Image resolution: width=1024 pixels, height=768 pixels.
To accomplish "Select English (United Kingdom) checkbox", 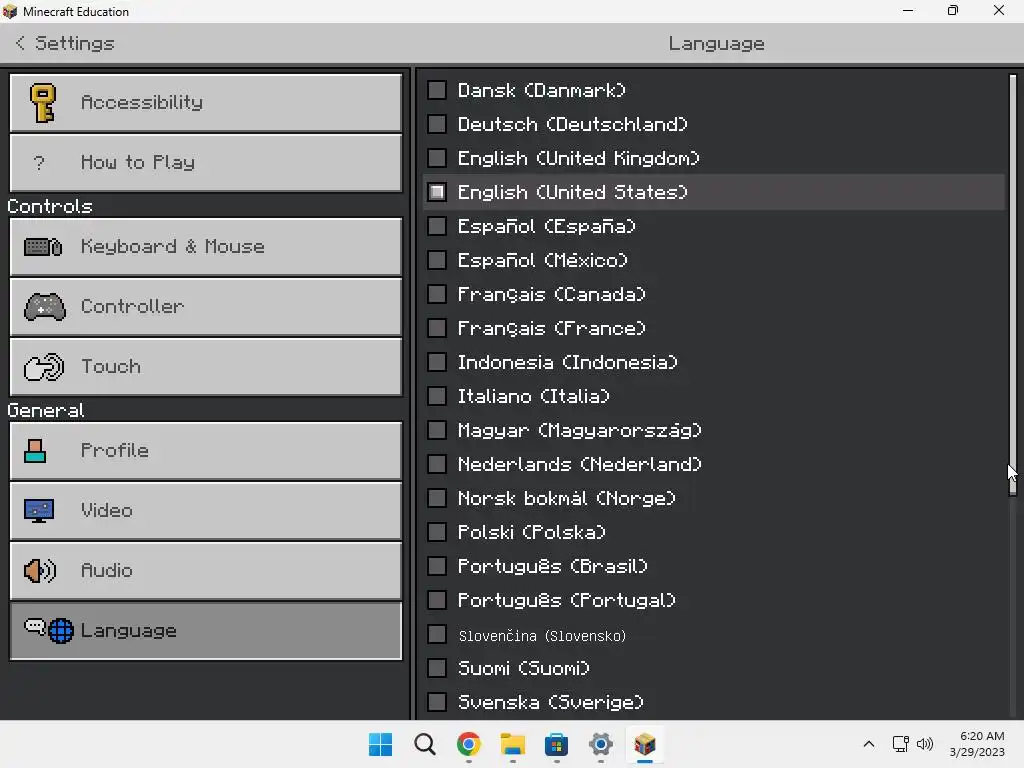I will coord(437,158).
